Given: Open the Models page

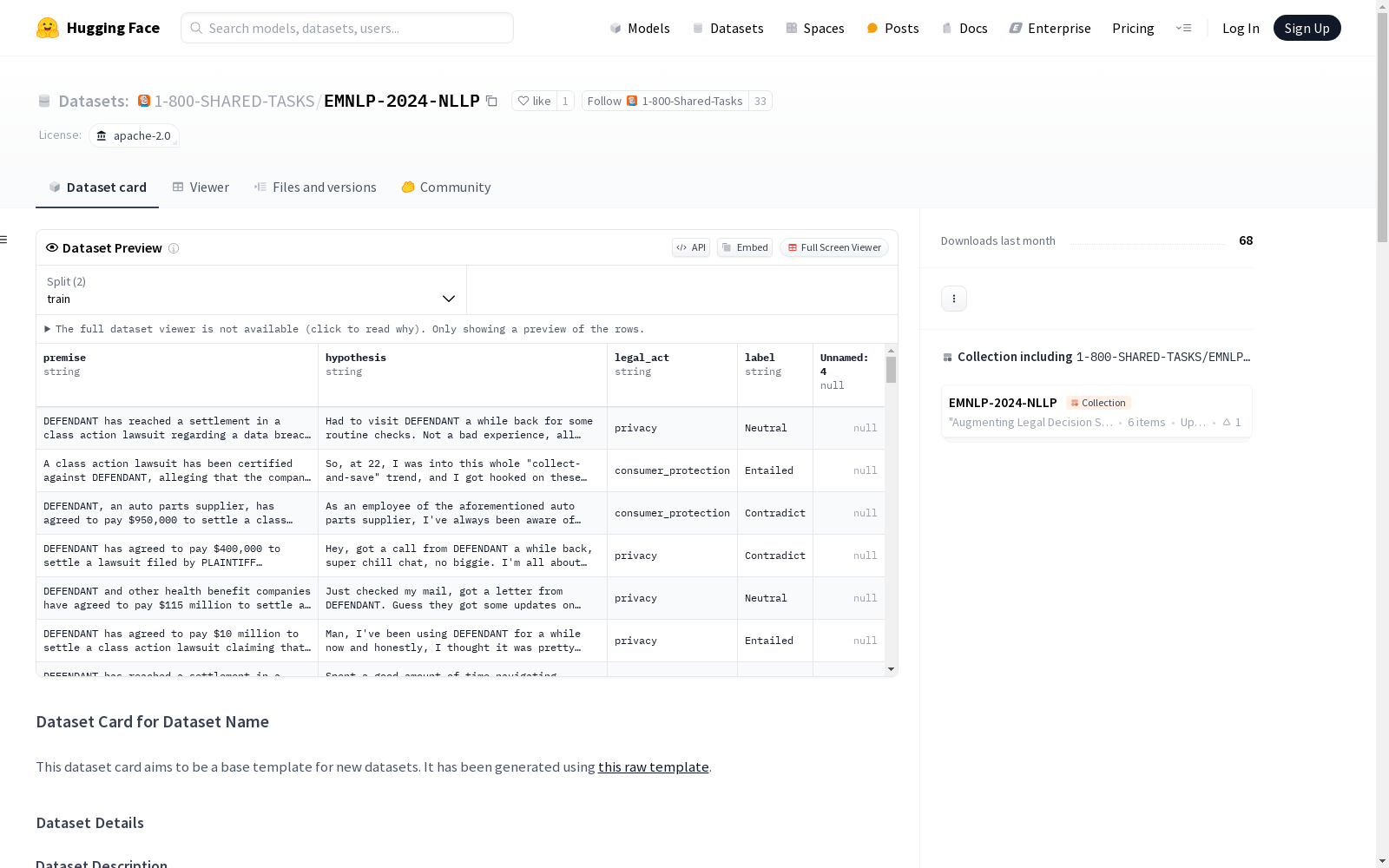Looking at the screenshot, I should tap(640, 28).
